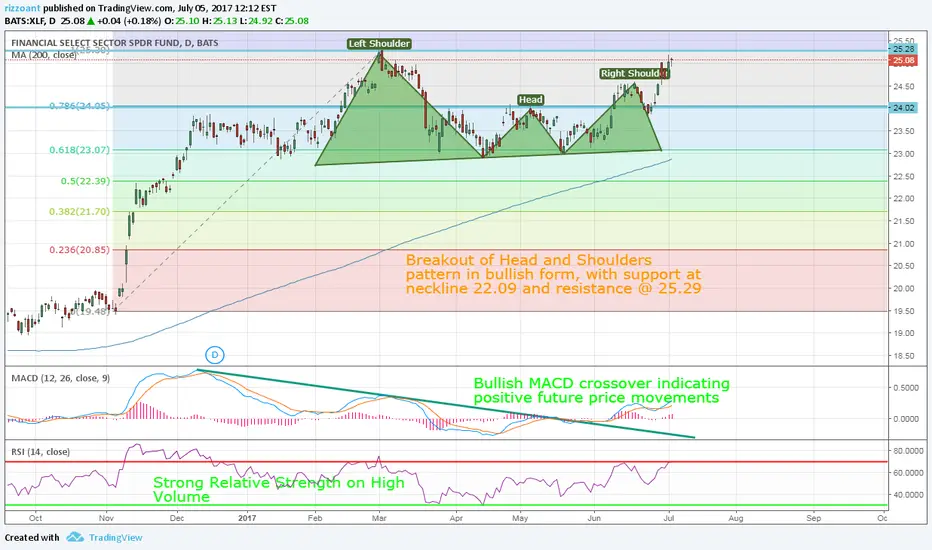Click the Dec label on time axis
The image size is (932, 550).
[177, 518]
